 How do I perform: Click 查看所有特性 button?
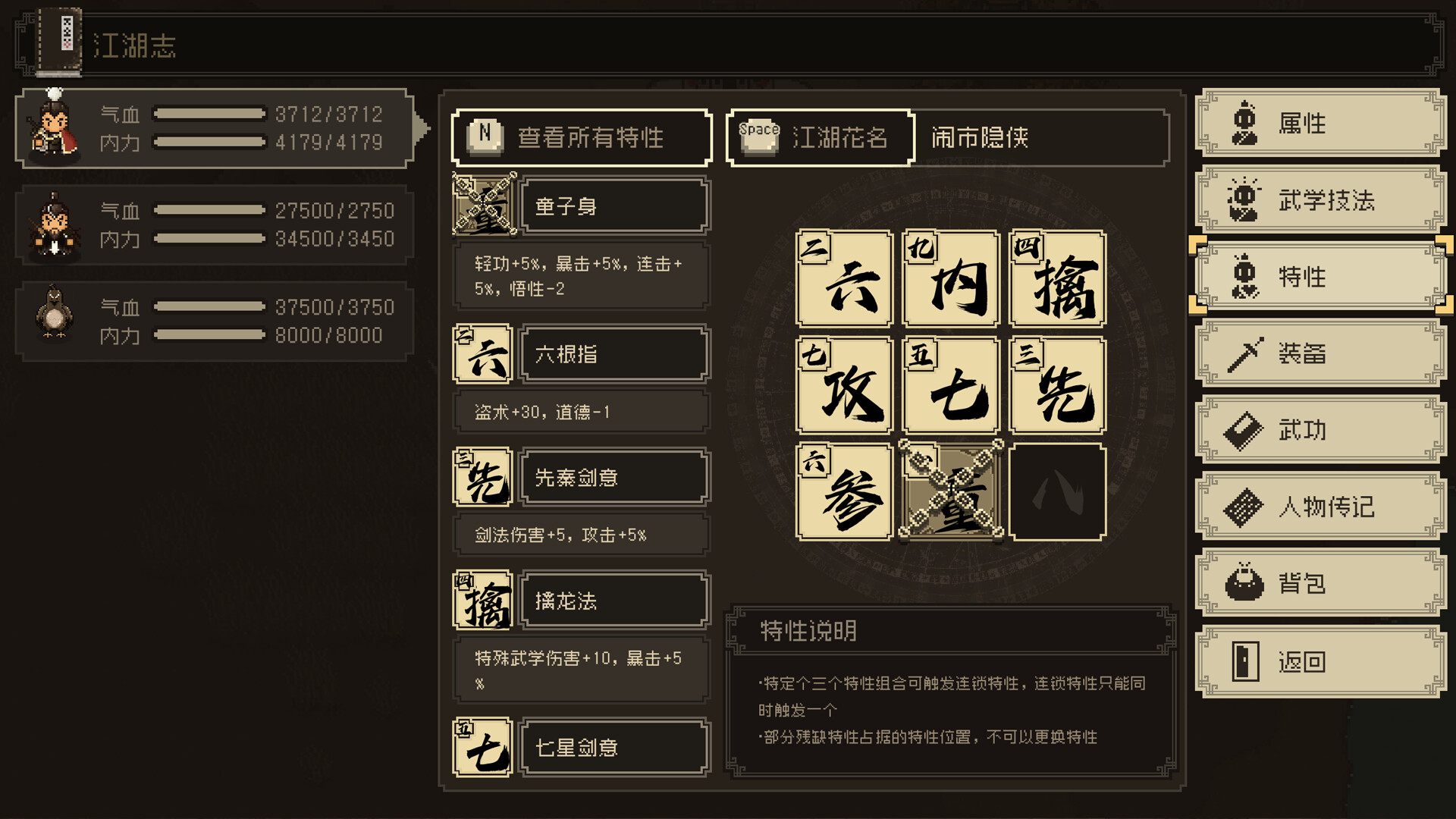(582, 137)
